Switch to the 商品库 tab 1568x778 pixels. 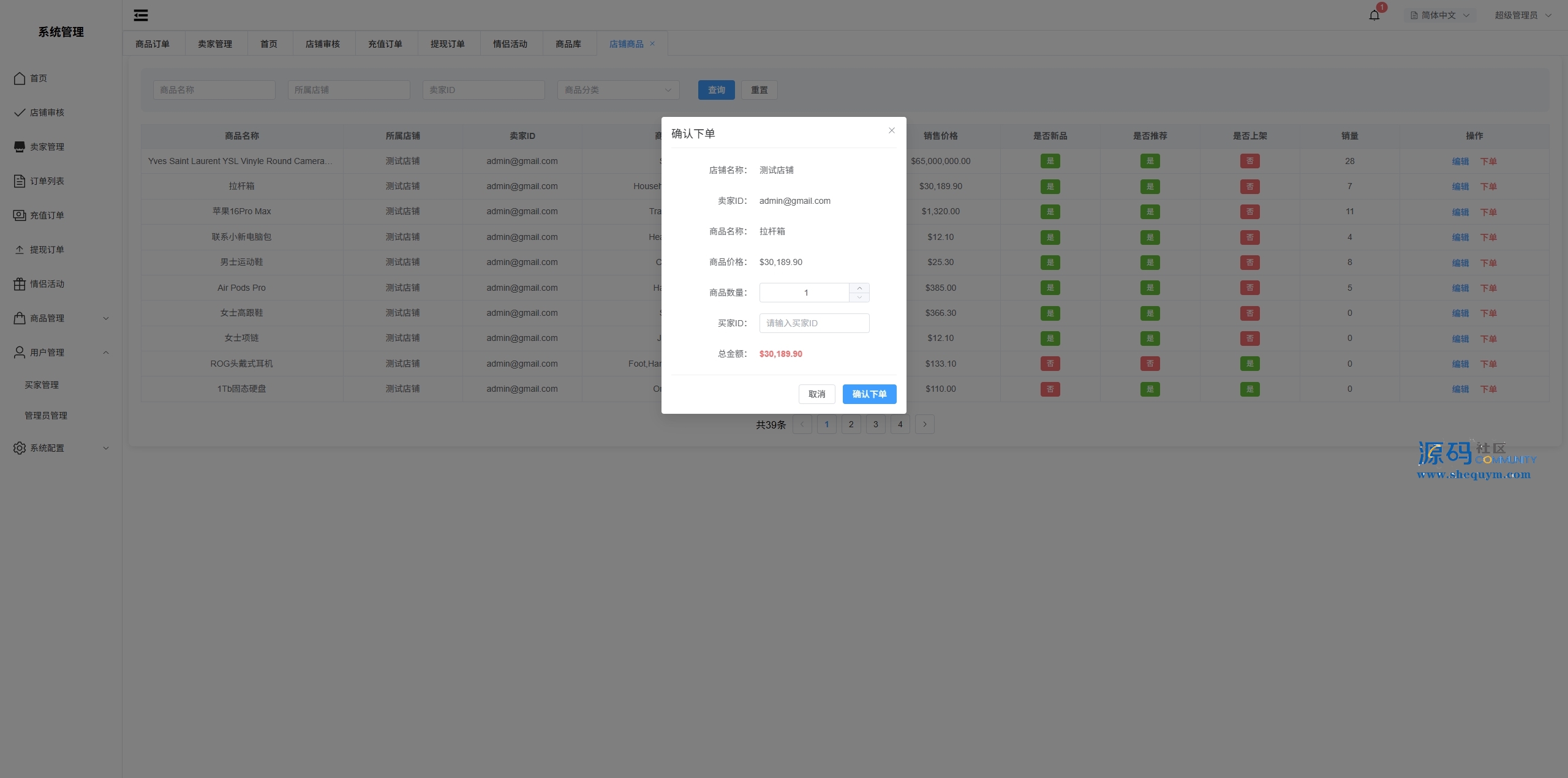568,44
